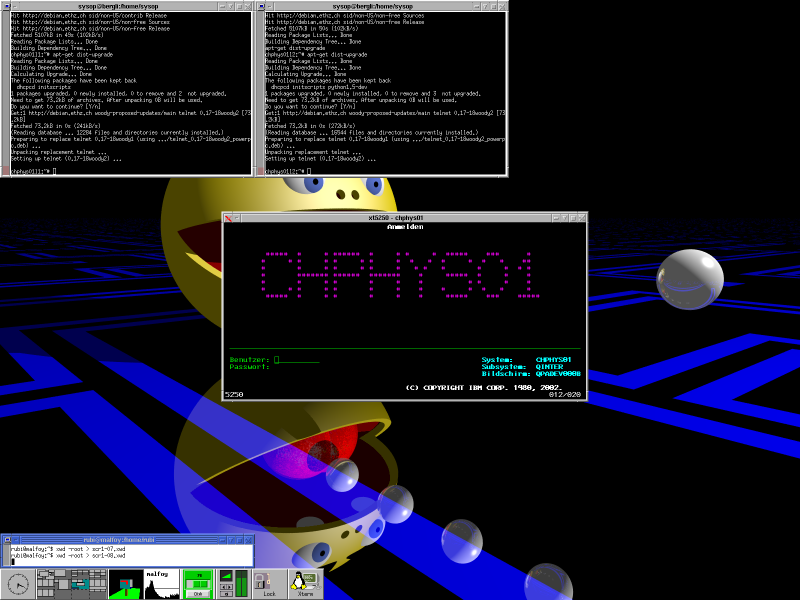Click the 'QINTER' subsystem value
Screen dimensions: 800x600
549,367
